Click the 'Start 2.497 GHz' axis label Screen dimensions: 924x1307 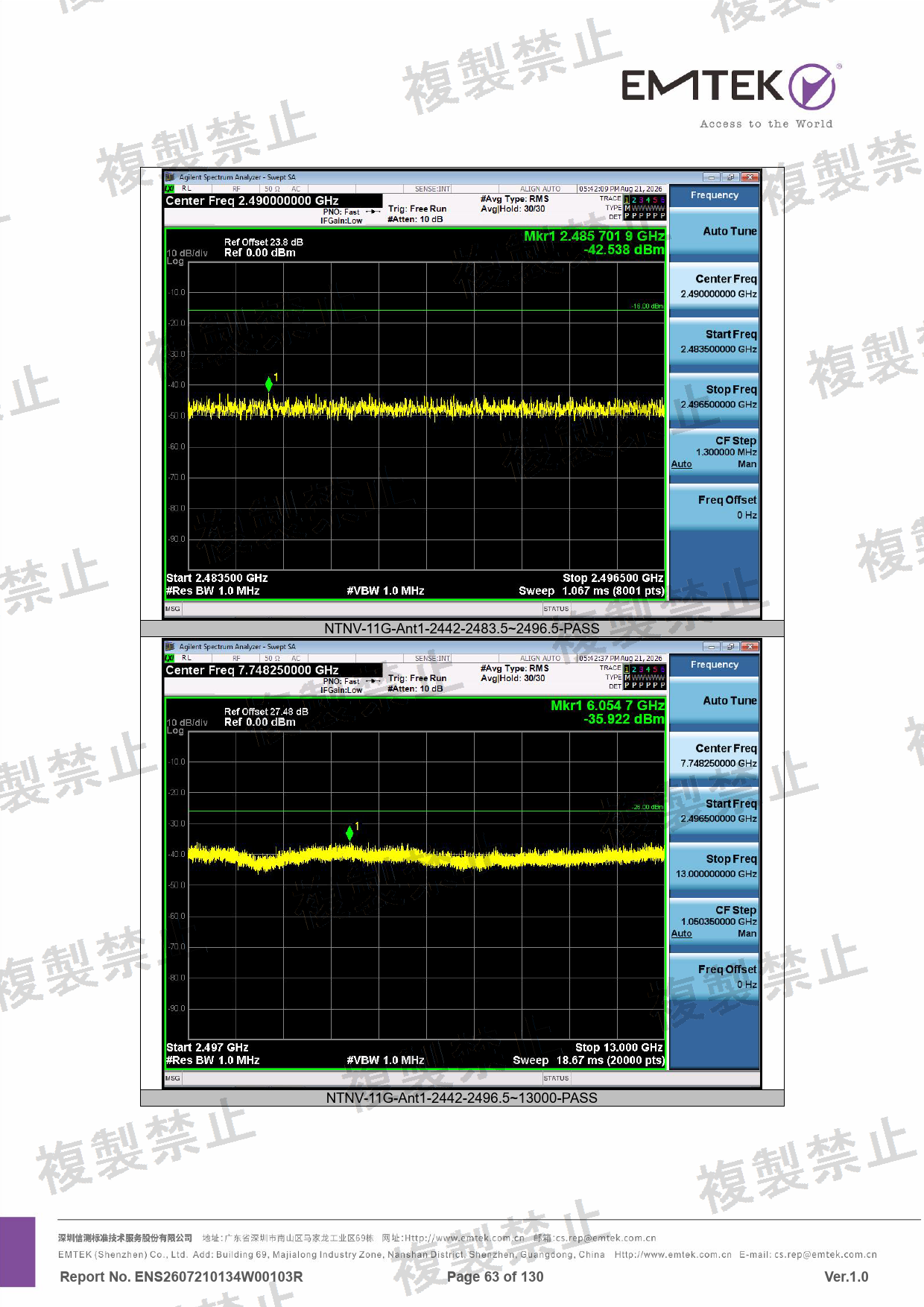(207, 1048)
